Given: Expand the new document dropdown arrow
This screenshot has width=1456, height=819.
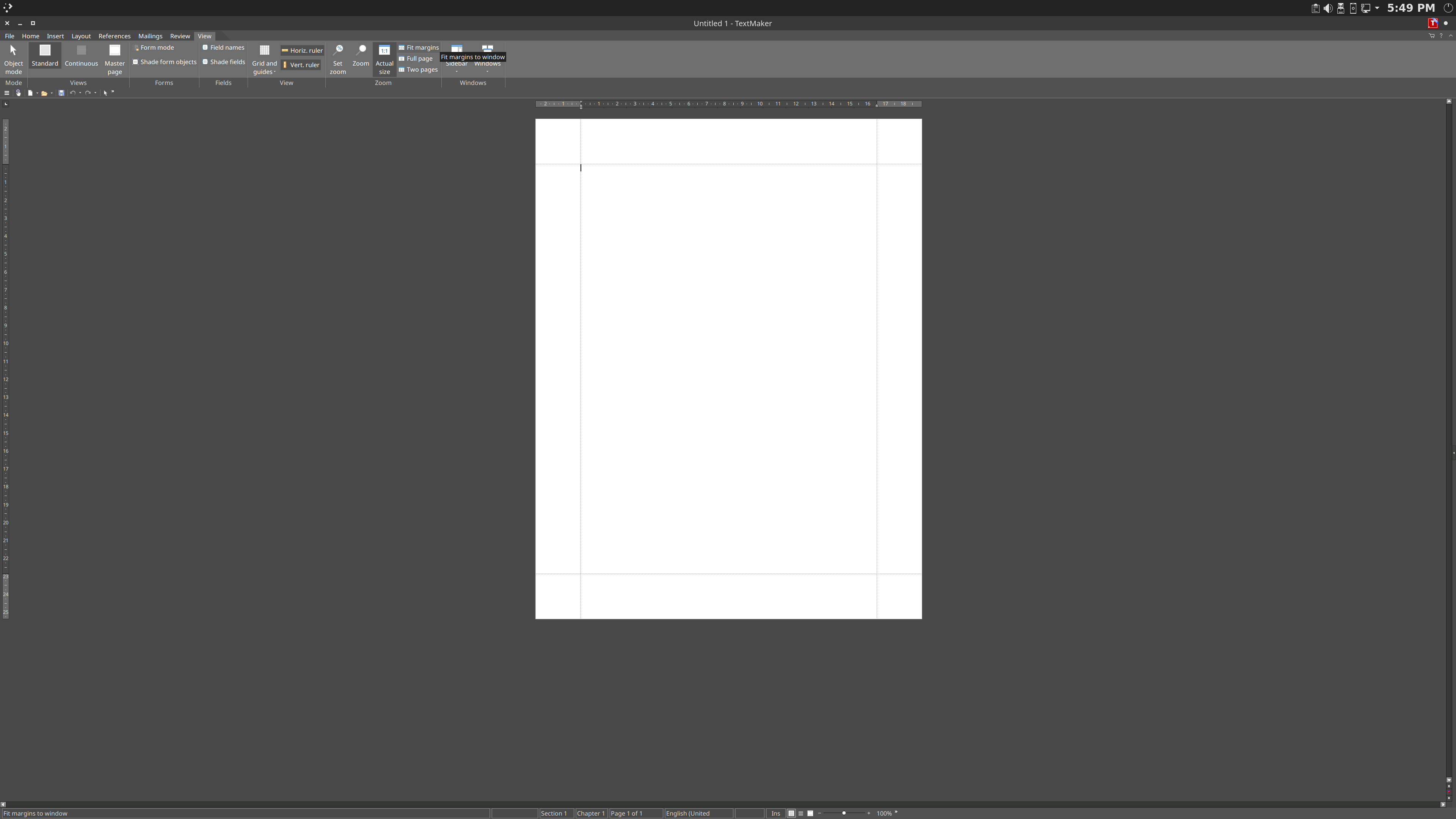Looking at the screenshot, I should [x=37, y=93].
